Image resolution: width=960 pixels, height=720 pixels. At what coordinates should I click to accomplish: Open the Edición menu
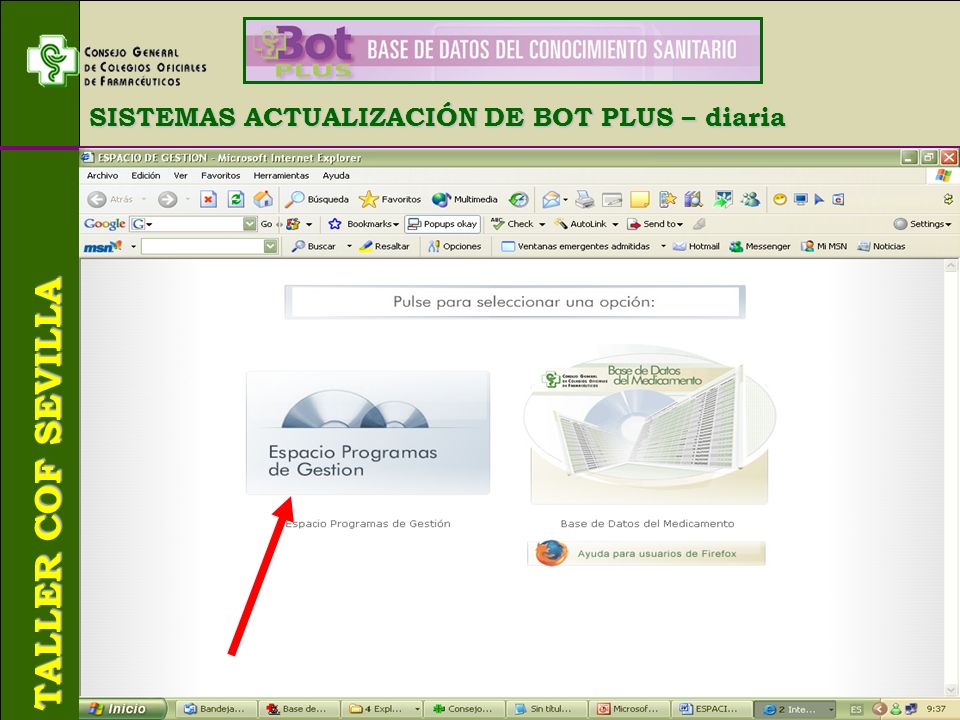(x=146, y=176)
